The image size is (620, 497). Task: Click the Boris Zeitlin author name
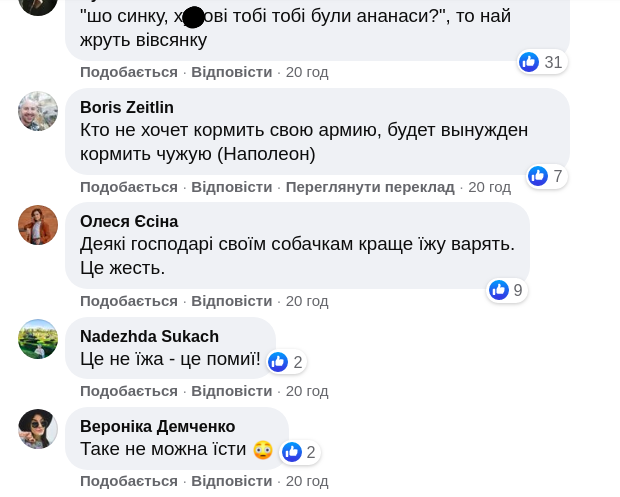[x=127, y=108]
